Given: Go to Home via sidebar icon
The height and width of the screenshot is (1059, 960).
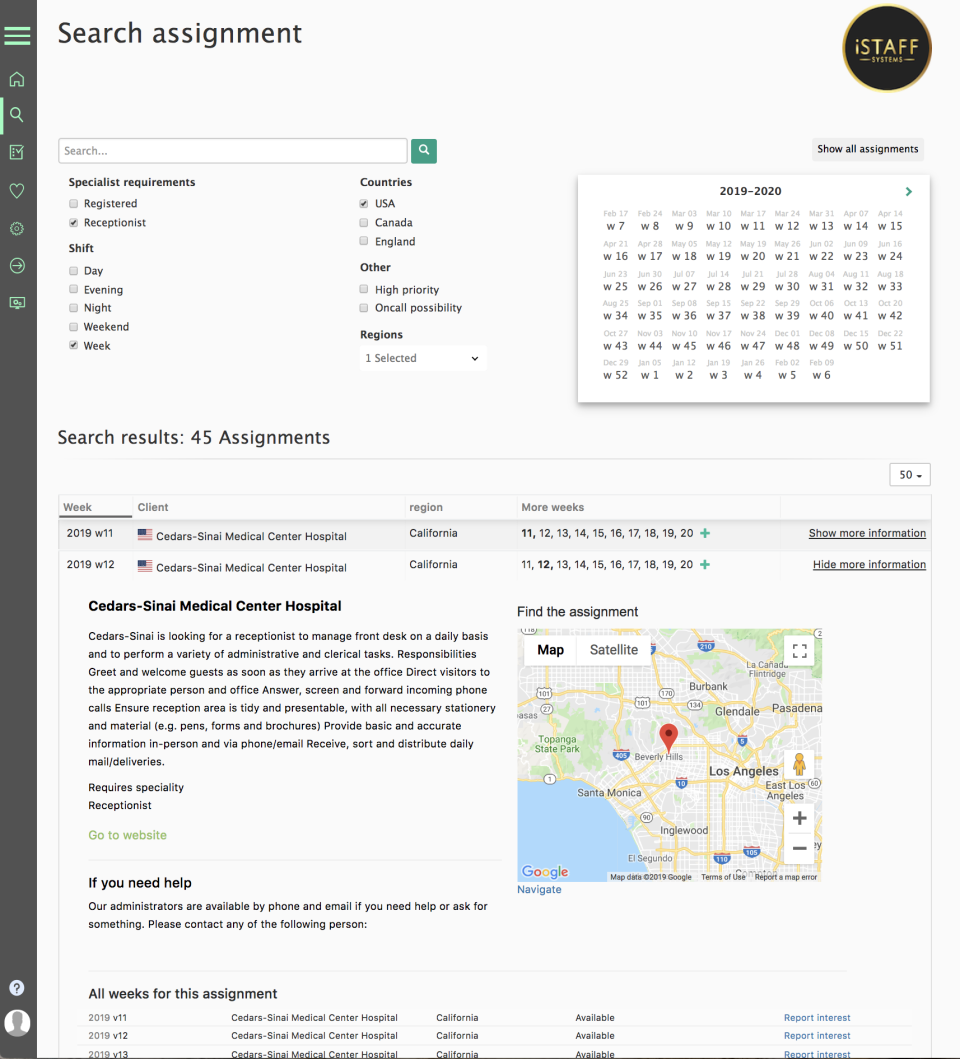Looking at the screenshot, I should click(x=17, y=79).
